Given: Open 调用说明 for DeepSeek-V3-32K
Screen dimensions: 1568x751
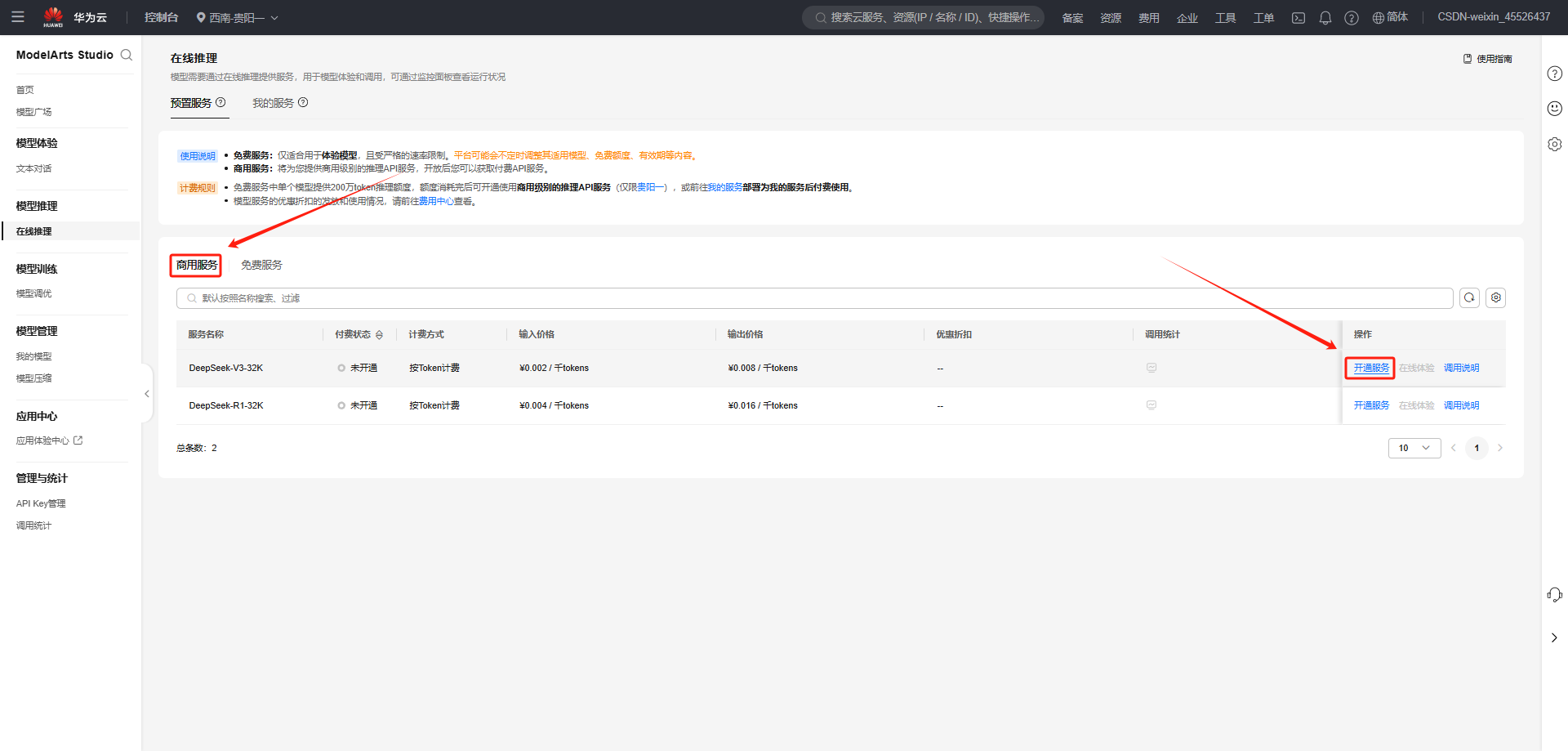Looking at the screenshot, I should pyautogui.click(x=1461, y=368).
